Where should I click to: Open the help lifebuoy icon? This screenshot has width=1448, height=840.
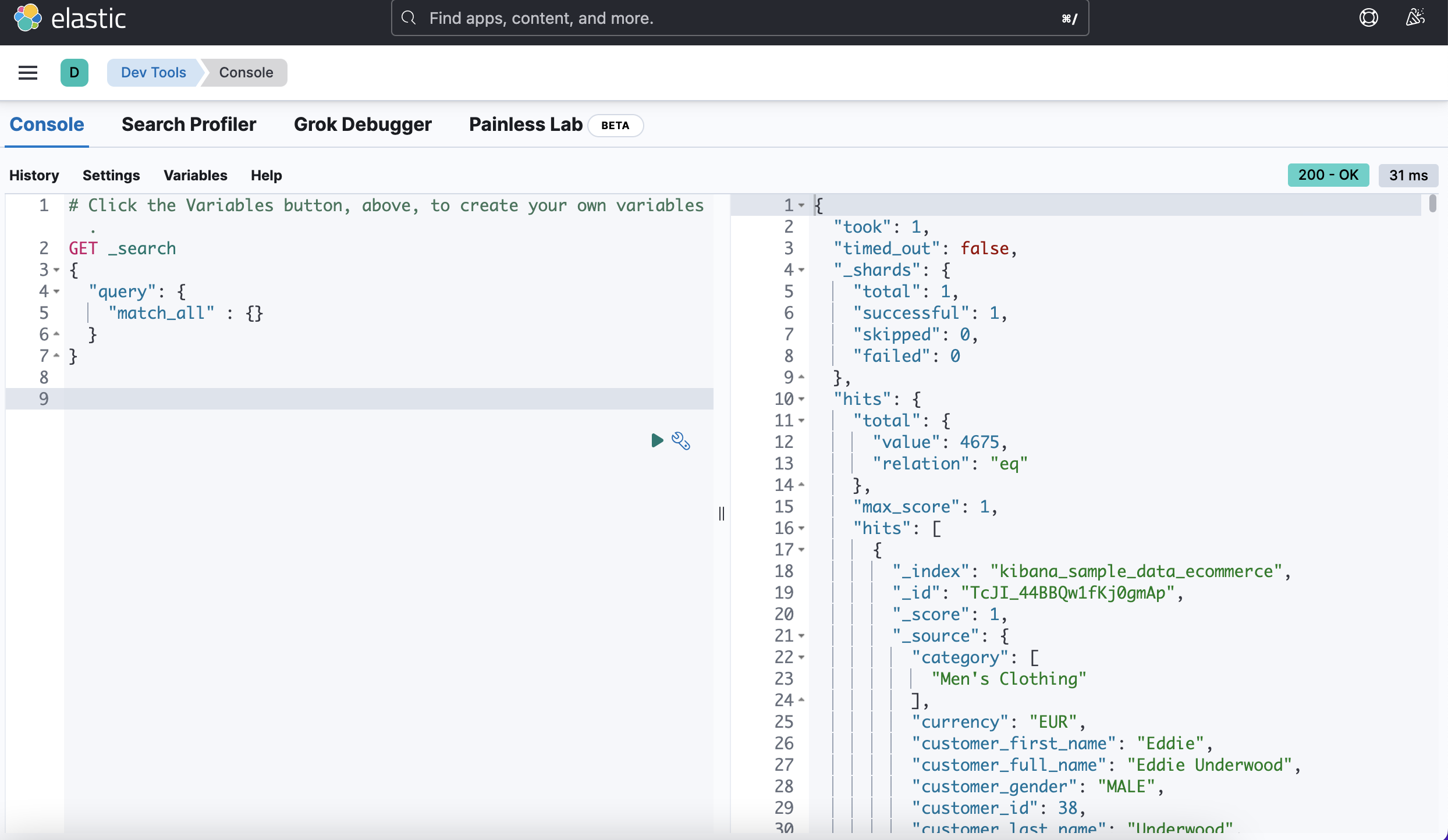1368,18
